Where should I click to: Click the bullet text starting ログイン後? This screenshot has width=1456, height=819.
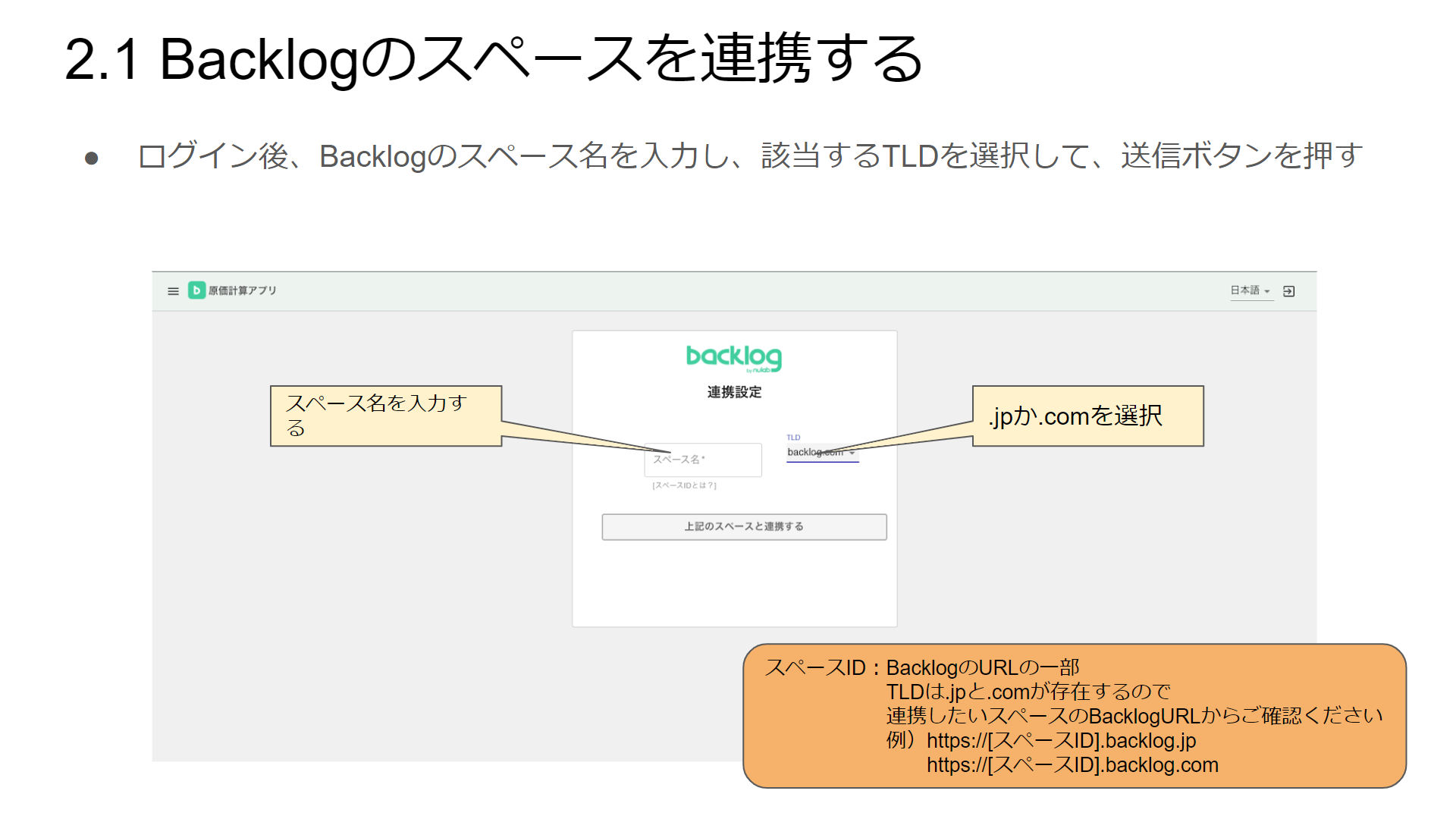(x=750, y=156)
